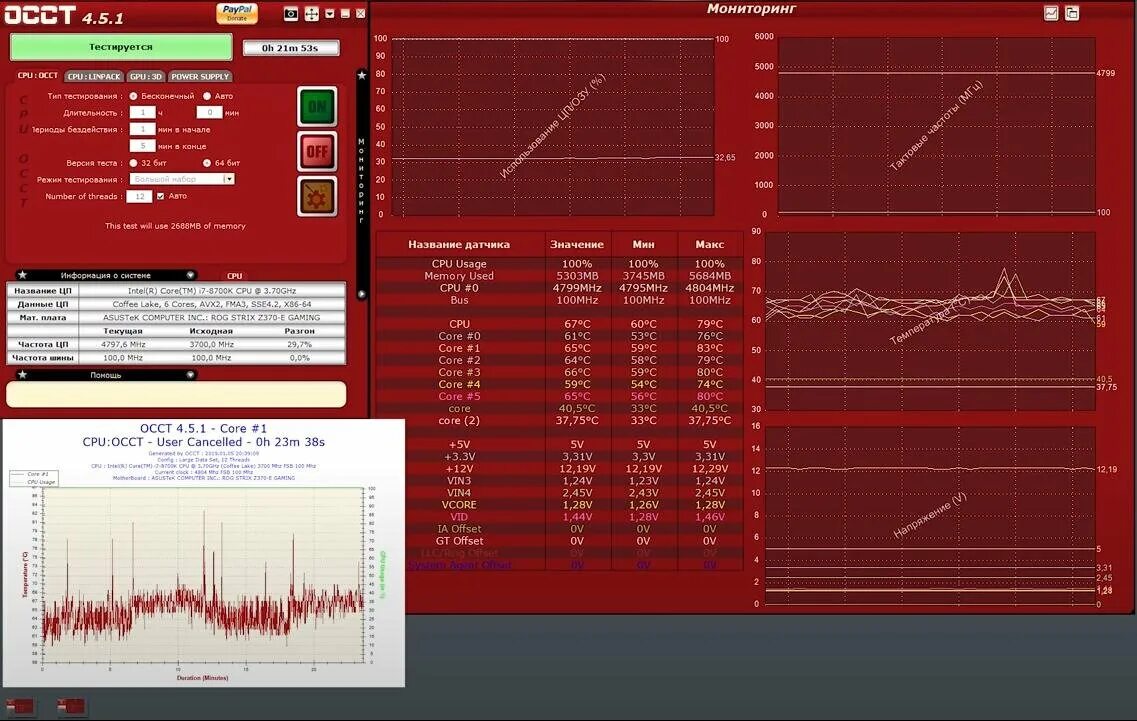Choose the 64 бит test version

(207, 163)
